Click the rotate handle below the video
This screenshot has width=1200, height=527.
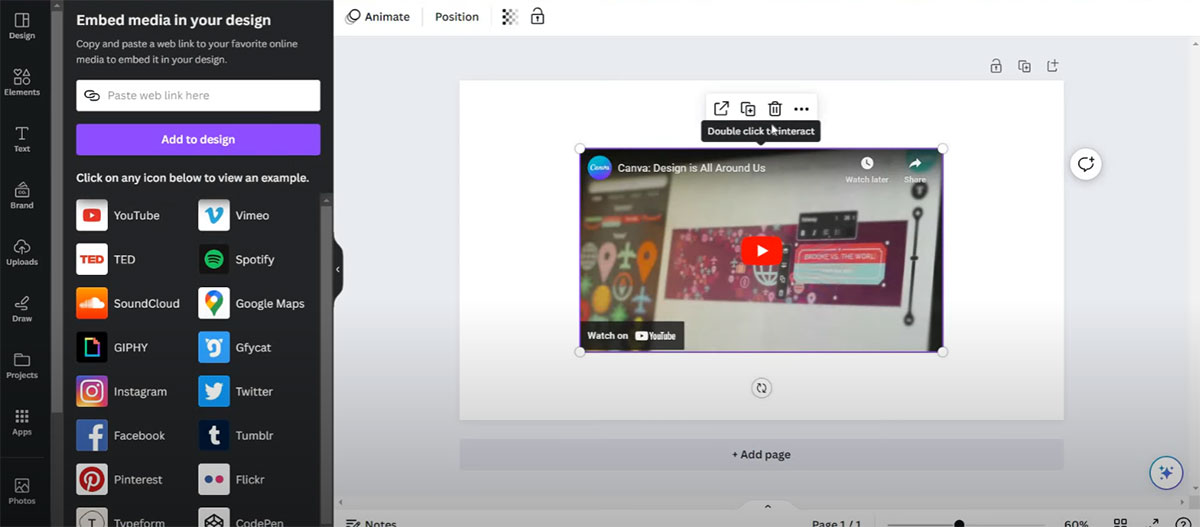point(762,388)
